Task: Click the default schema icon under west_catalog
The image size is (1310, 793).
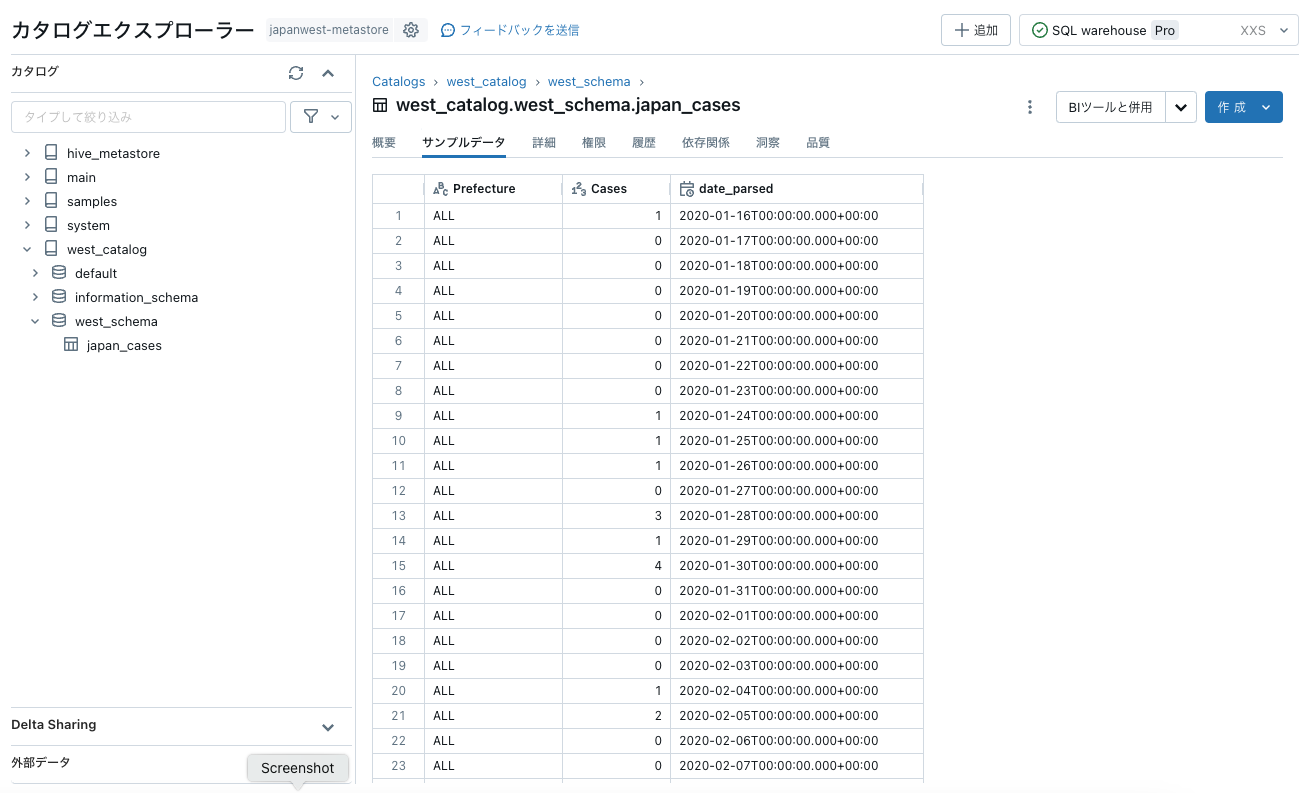Action: point(58,272)
